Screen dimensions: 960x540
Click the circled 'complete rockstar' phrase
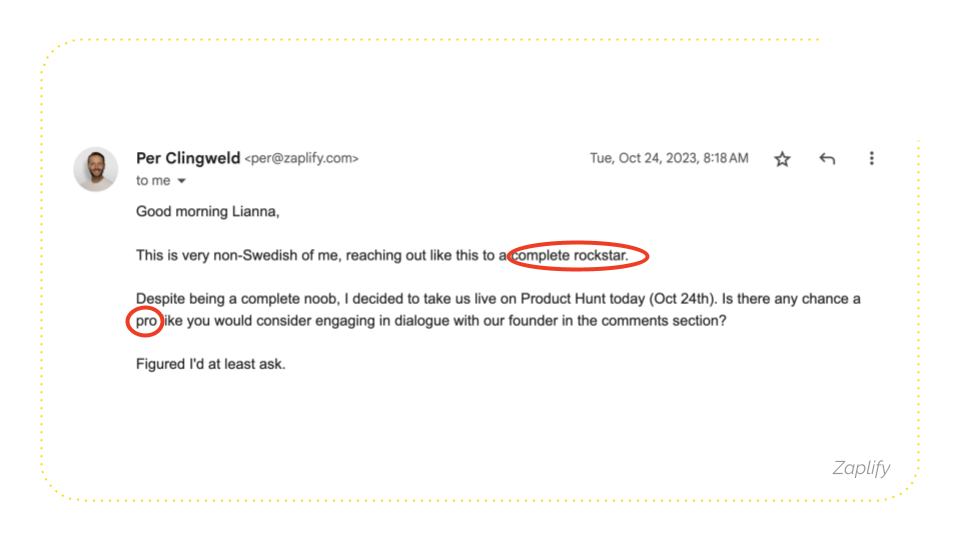tap(570, 255)
